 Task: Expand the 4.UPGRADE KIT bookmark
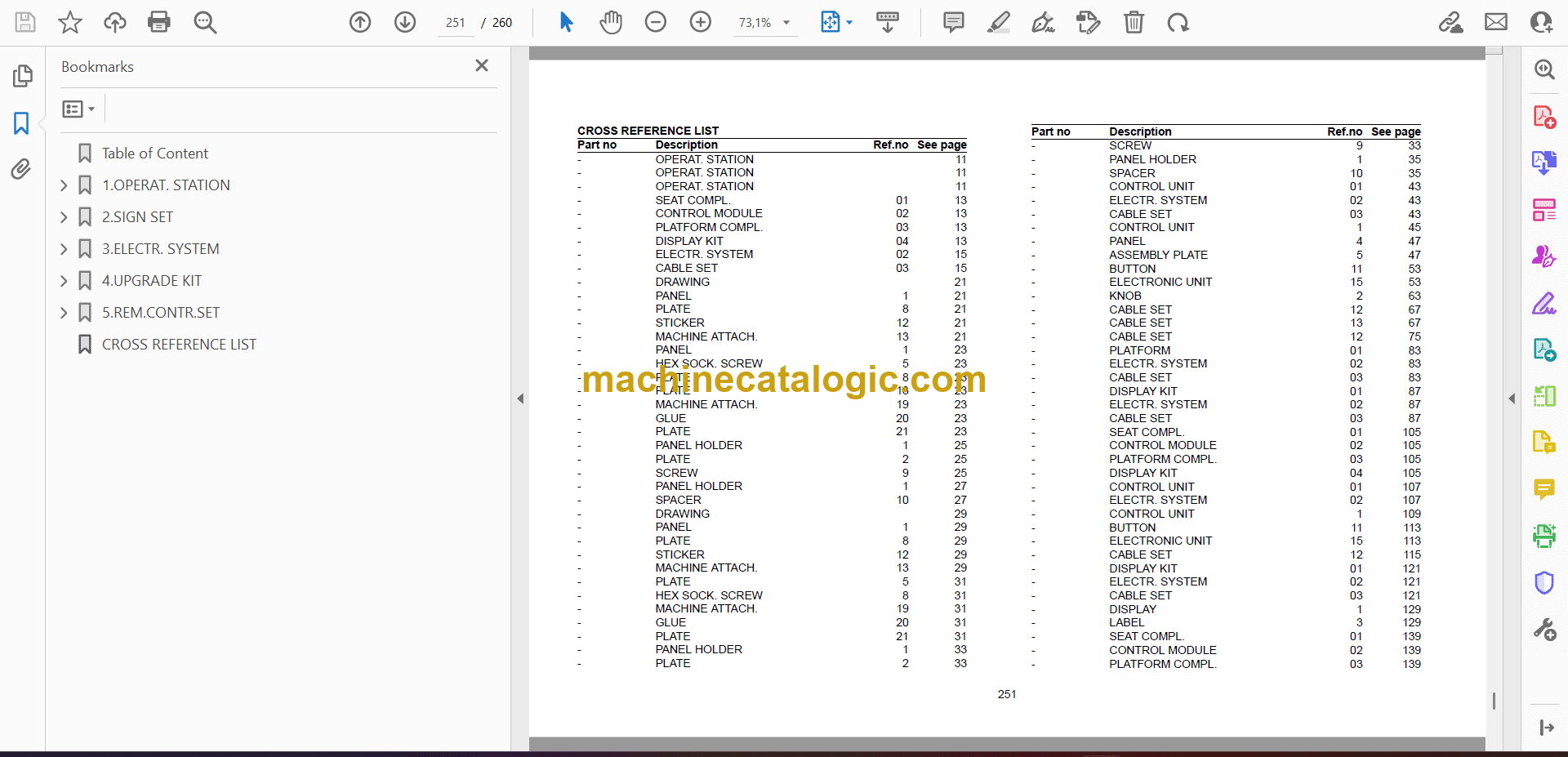click(x=64, y=281)
